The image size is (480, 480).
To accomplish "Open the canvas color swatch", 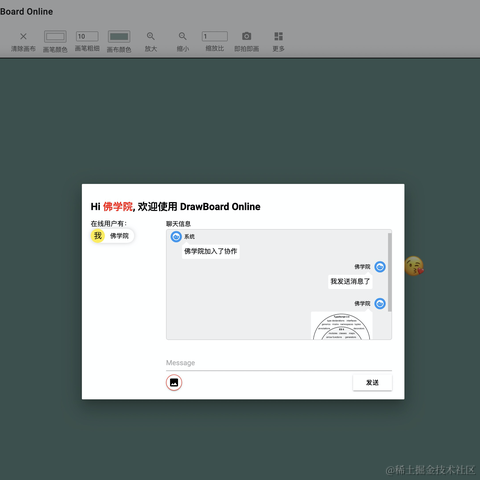I will coord(119,36).
